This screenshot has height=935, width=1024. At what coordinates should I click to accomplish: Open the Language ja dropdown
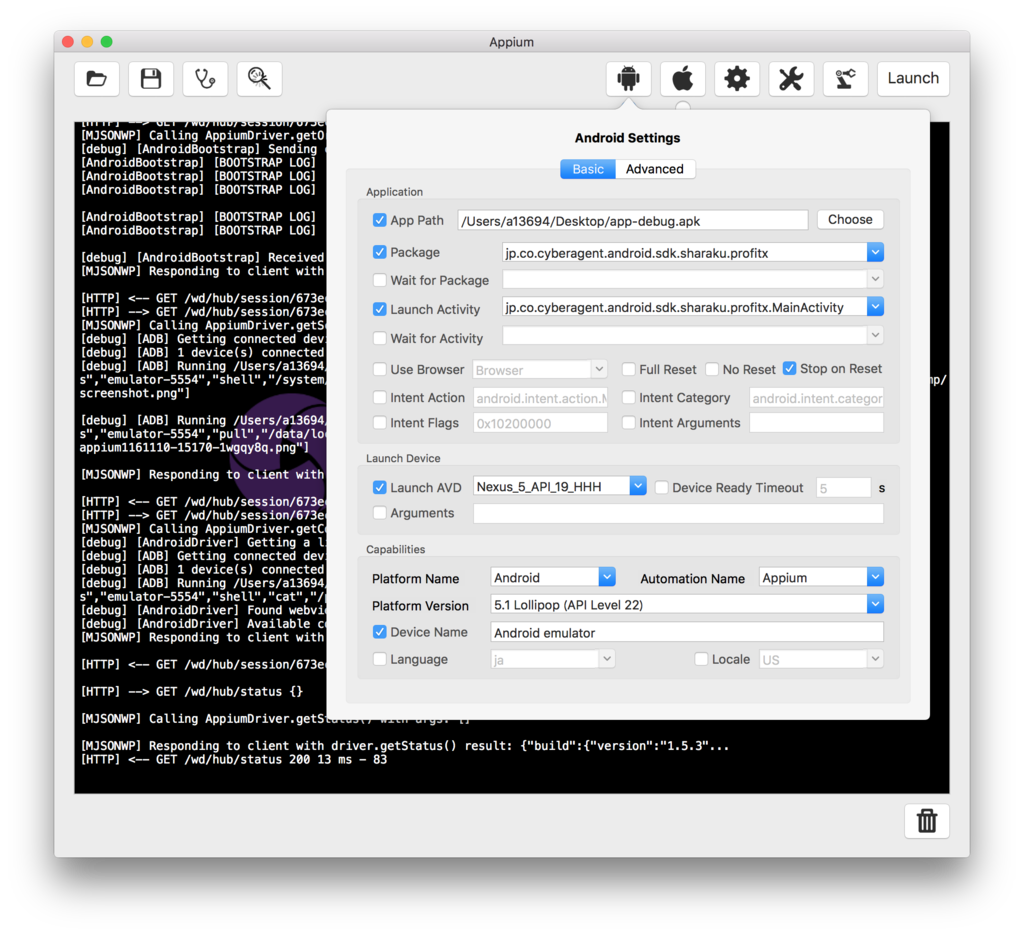coord(607,659)
